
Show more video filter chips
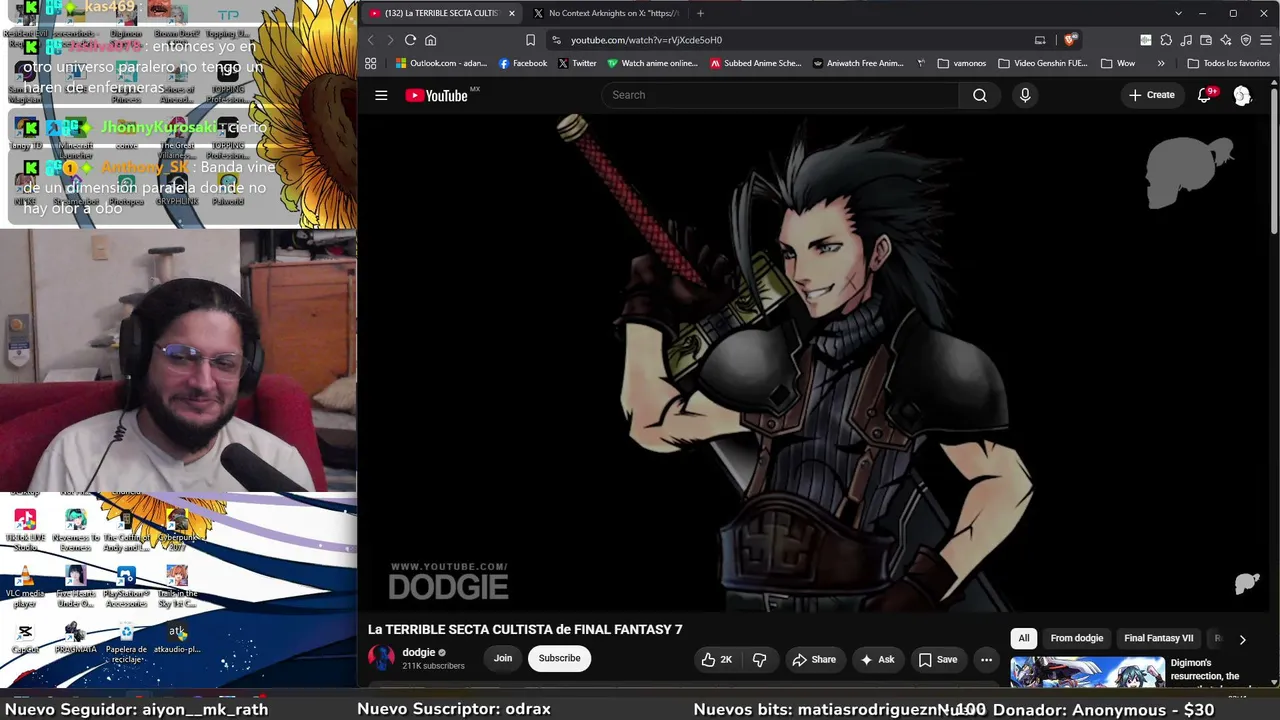click(1242, 639)
